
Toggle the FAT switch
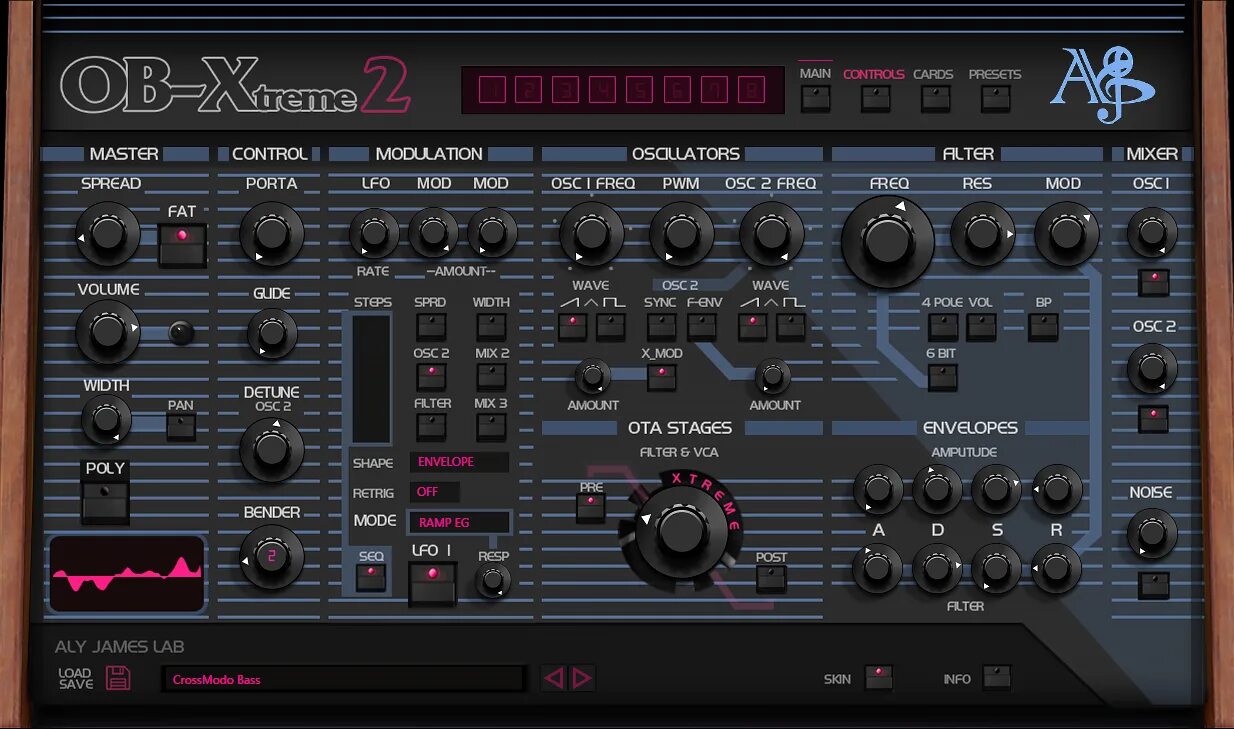(x=182, y=245)
